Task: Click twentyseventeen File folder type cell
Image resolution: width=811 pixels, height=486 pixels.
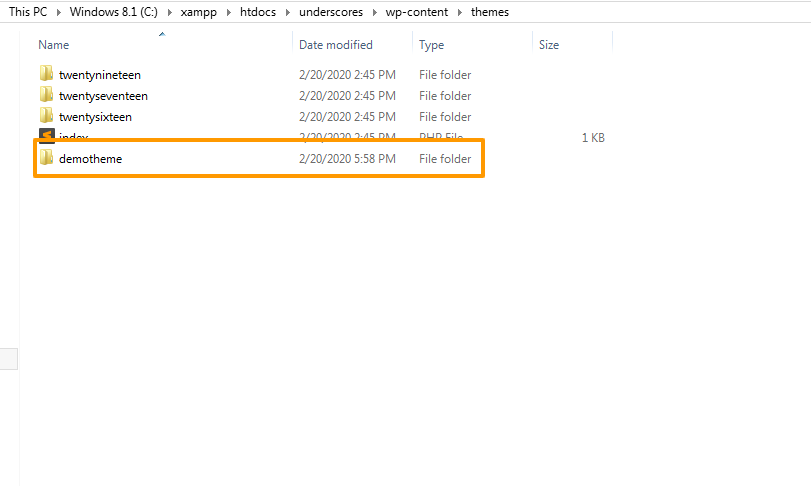Action: click(x=445, y=96)
